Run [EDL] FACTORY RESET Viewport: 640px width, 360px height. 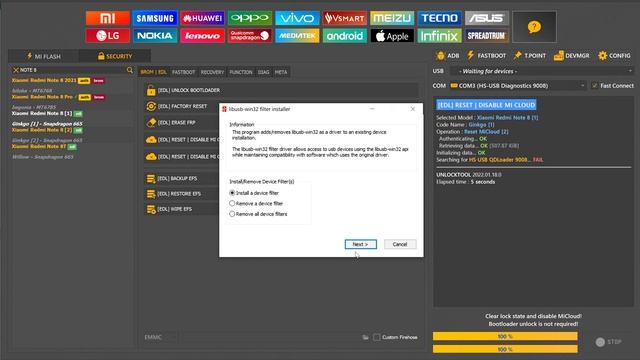182,107
